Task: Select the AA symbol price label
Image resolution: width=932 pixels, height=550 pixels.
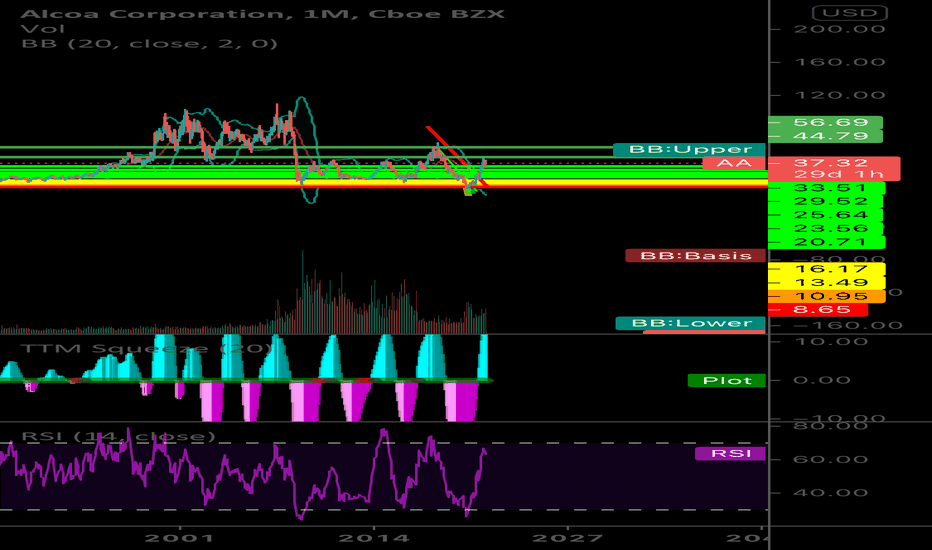Action: pos(734,163)
